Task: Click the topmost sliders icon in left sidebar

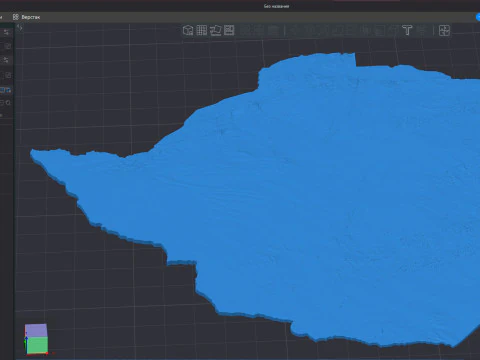Action: 6,32
